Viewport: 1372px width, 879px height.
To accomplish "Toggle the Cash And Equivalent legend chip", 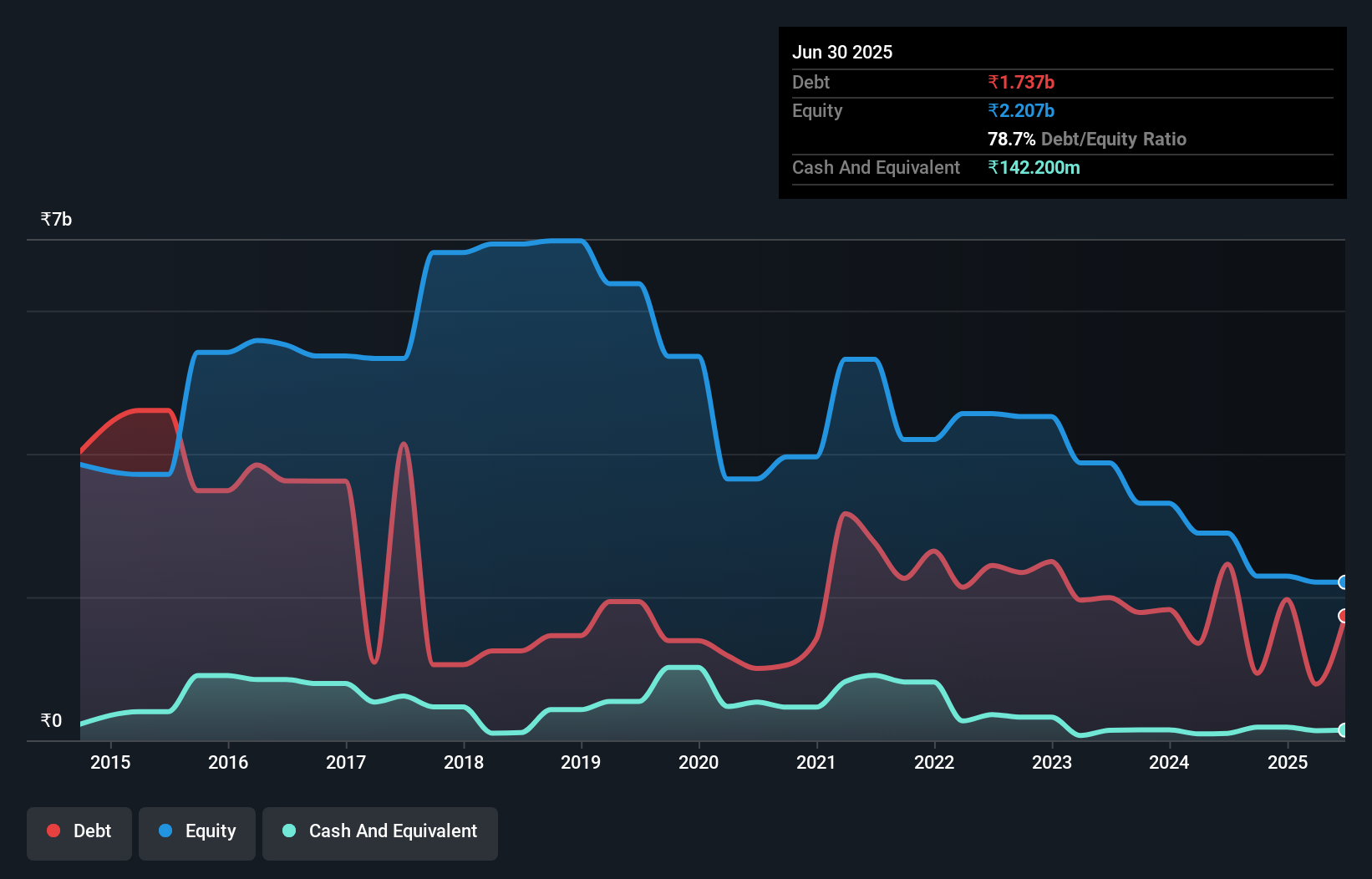I will click(380, 831).
